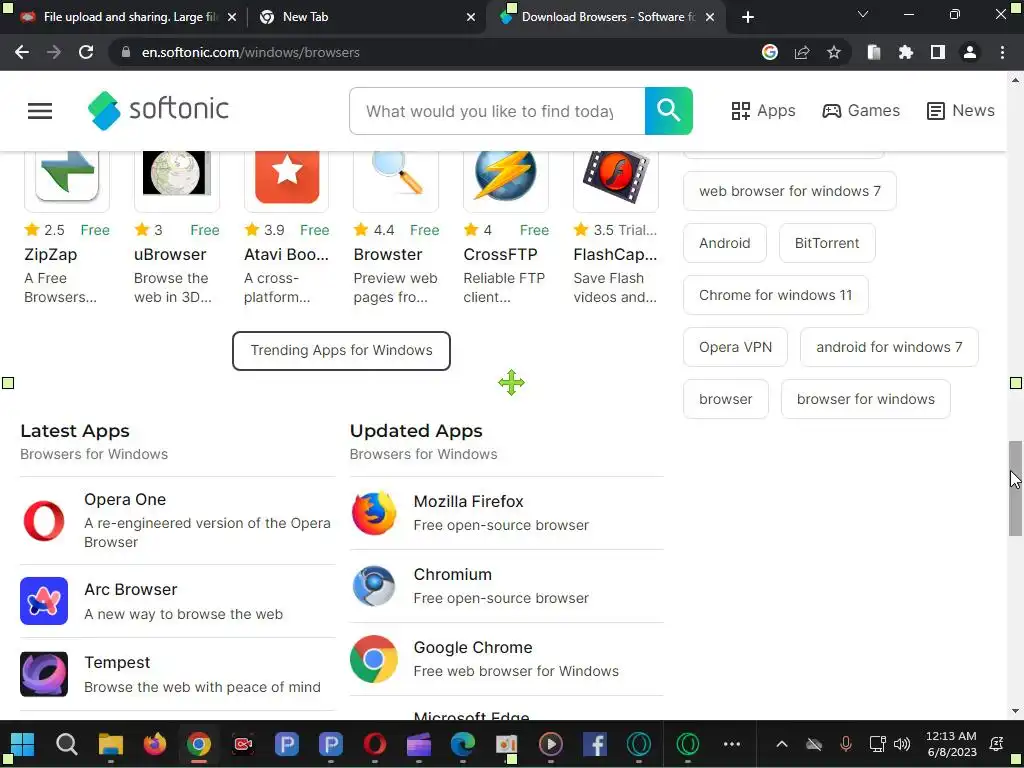The image size is (1024, 768).
Task: Click the search magnifier button
Action: click(x=668, y=111)
